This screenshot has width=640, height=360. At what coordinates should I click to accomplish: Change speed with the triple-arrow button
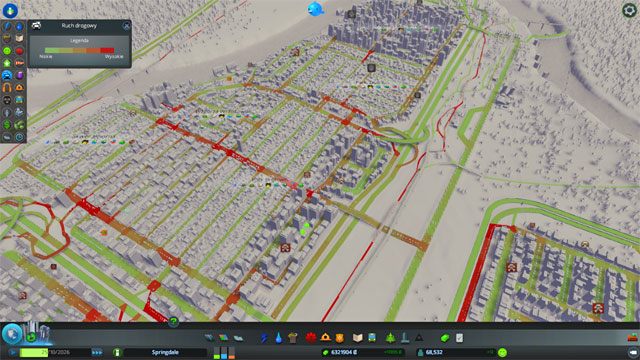(x=97, y=352)
